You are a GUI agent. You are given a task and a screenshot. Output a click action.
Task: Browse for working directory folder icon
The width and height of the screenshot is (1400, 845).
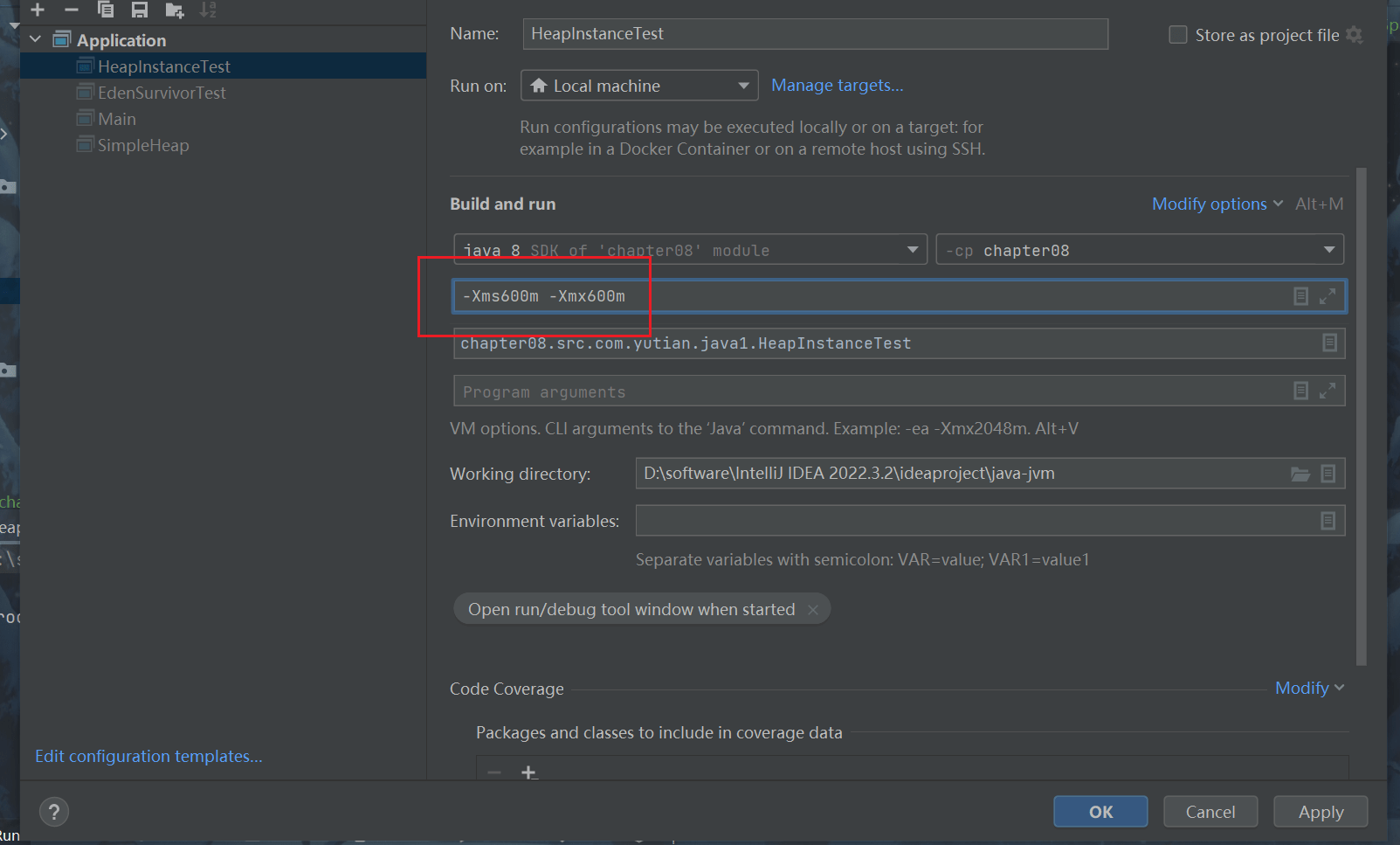1300,474
